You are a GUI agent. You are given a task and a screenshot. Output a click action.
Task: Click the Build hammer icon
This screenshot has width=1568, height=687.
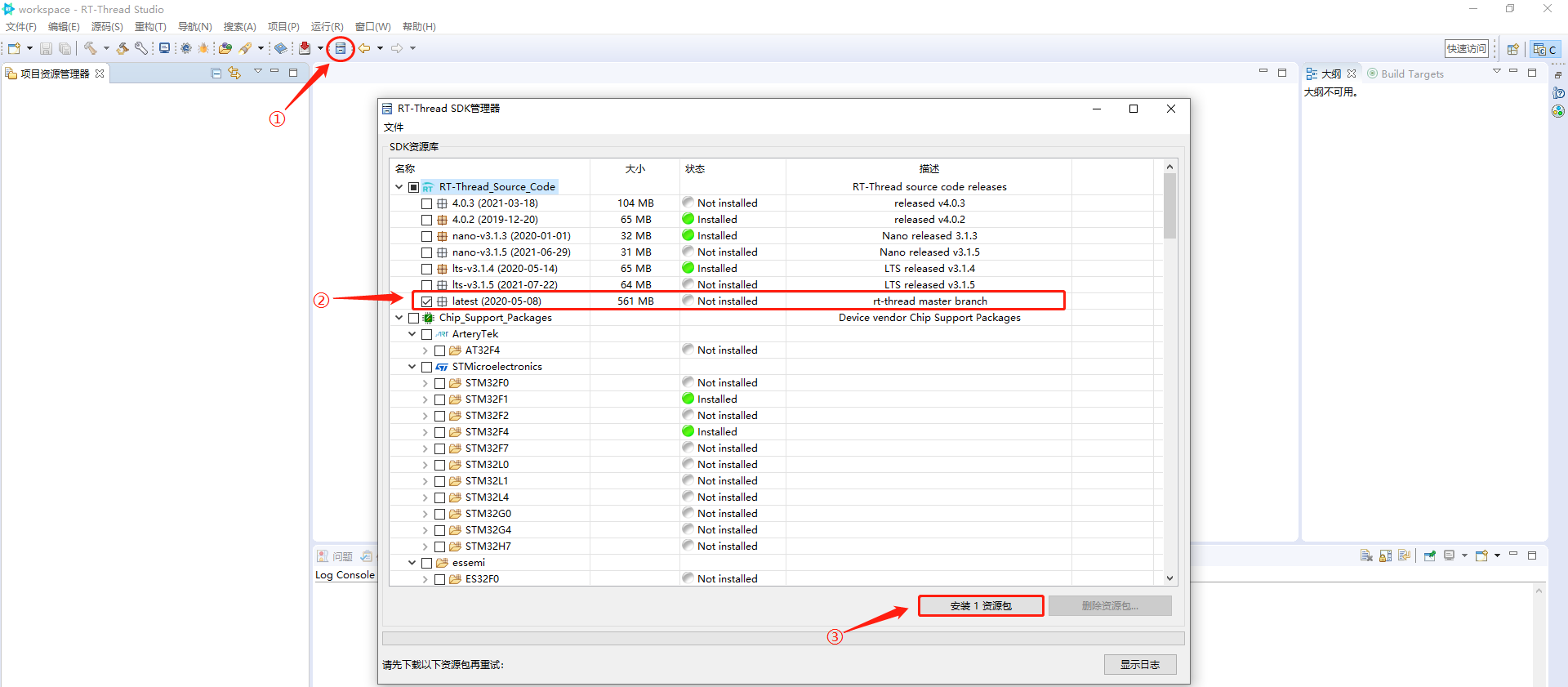(x=90, y=49)
